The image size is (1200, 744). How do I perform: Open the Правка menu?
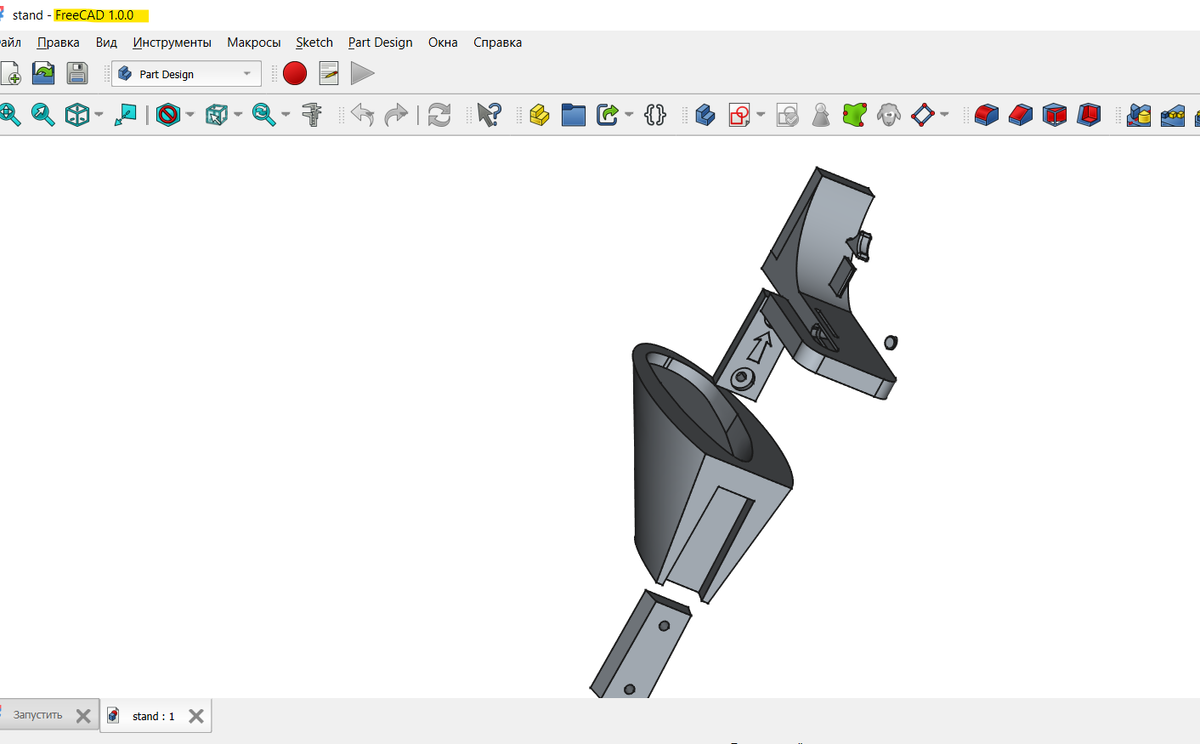[x=58, y=42]
